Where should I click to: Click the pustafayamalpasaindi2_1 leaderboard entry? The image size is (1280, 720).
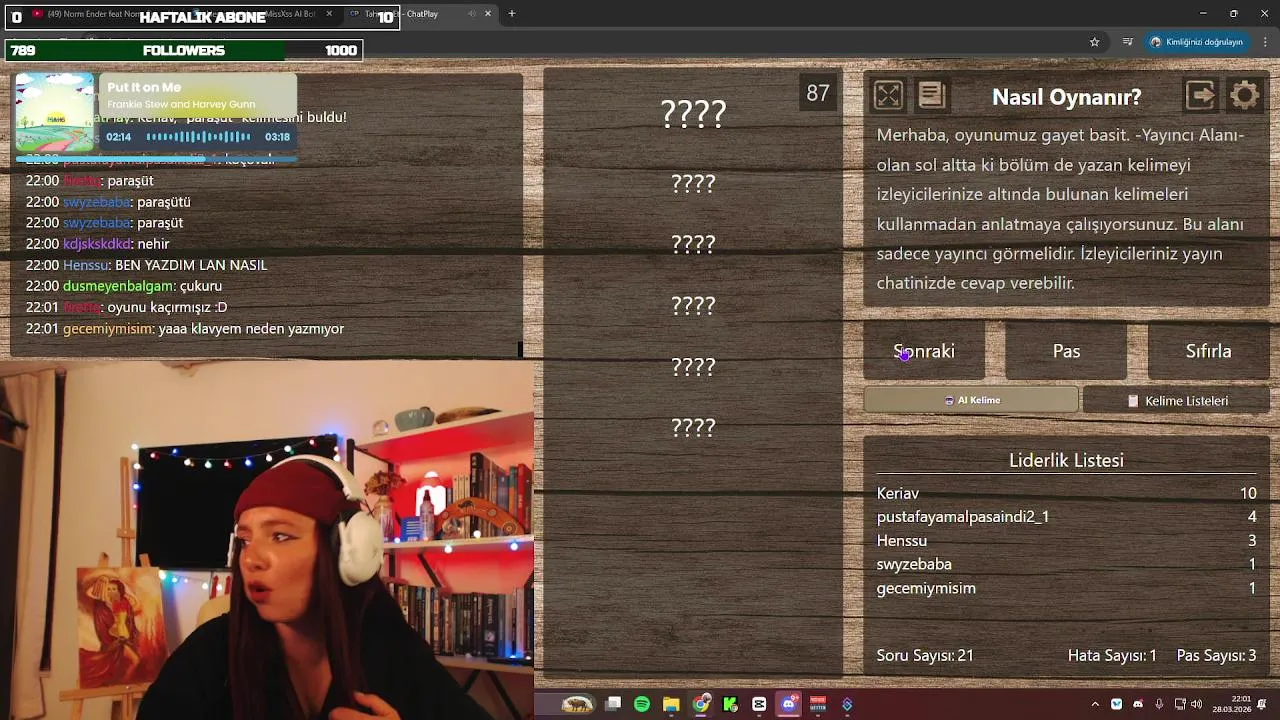pyautogui.click(x=1066, y=517)
